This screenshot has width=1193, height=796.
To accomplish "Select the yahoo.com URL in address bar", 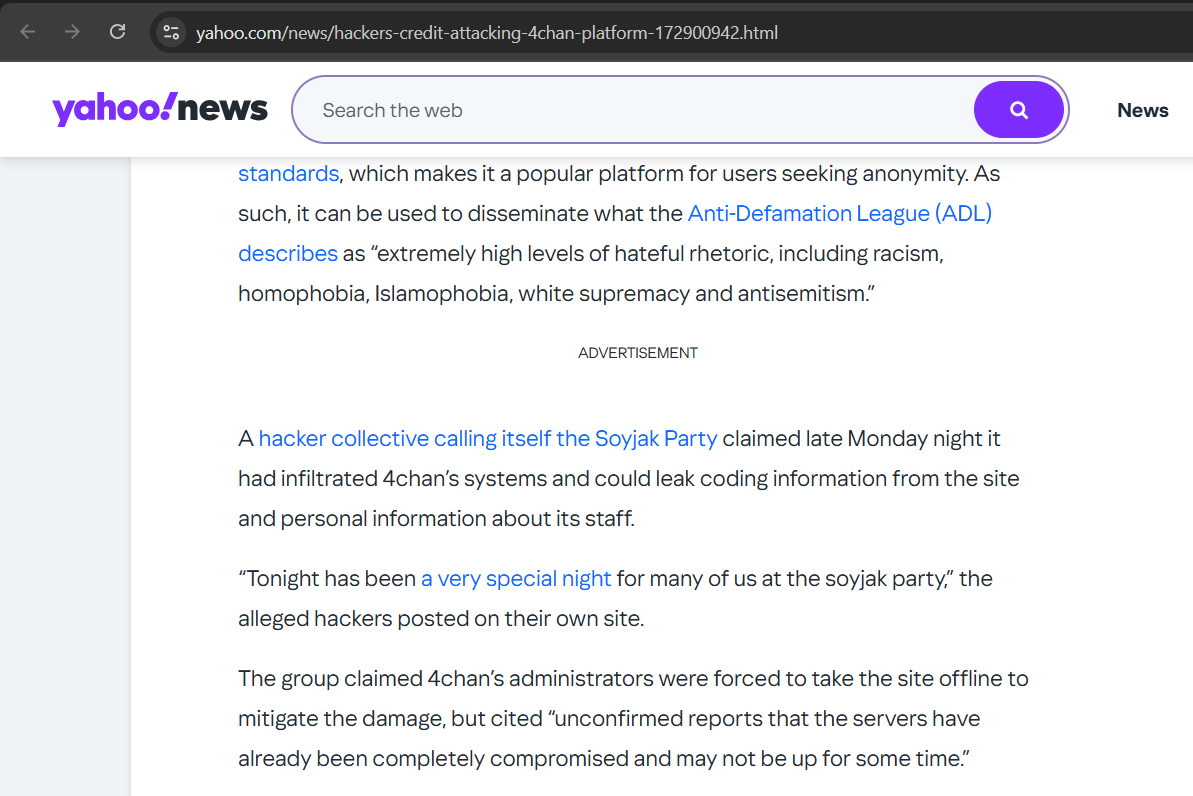I will click(x=486, y=32).
